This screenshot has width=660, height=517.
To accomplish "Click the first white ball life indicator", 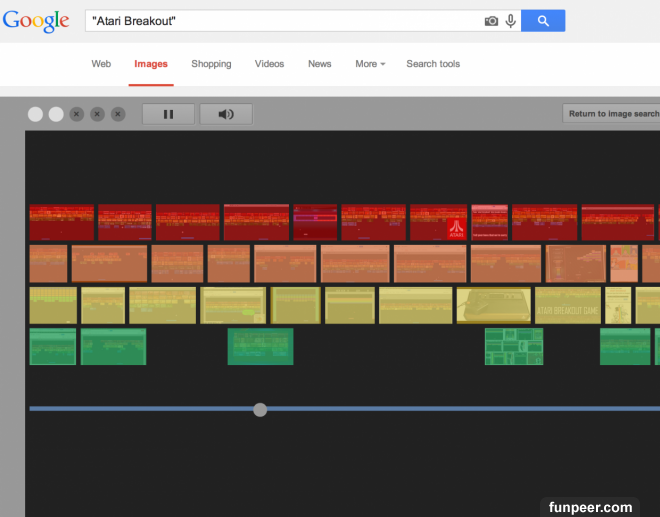I will (x=35, y=114).
